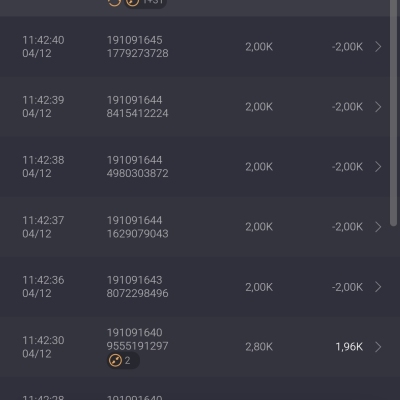Select transaction ID 191091644 1629079043
Image resolution: width=400 pixels, height=400 pixels.
(x=137, y=227)
